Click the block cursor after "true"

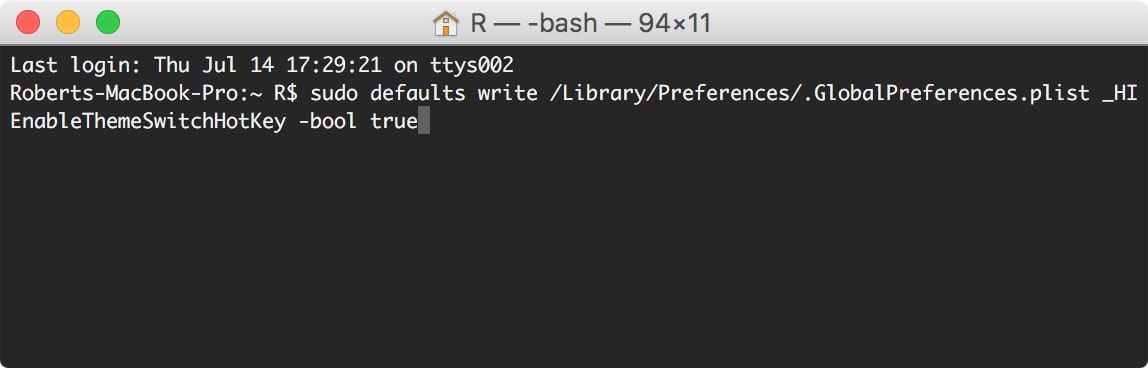[424, 121]
